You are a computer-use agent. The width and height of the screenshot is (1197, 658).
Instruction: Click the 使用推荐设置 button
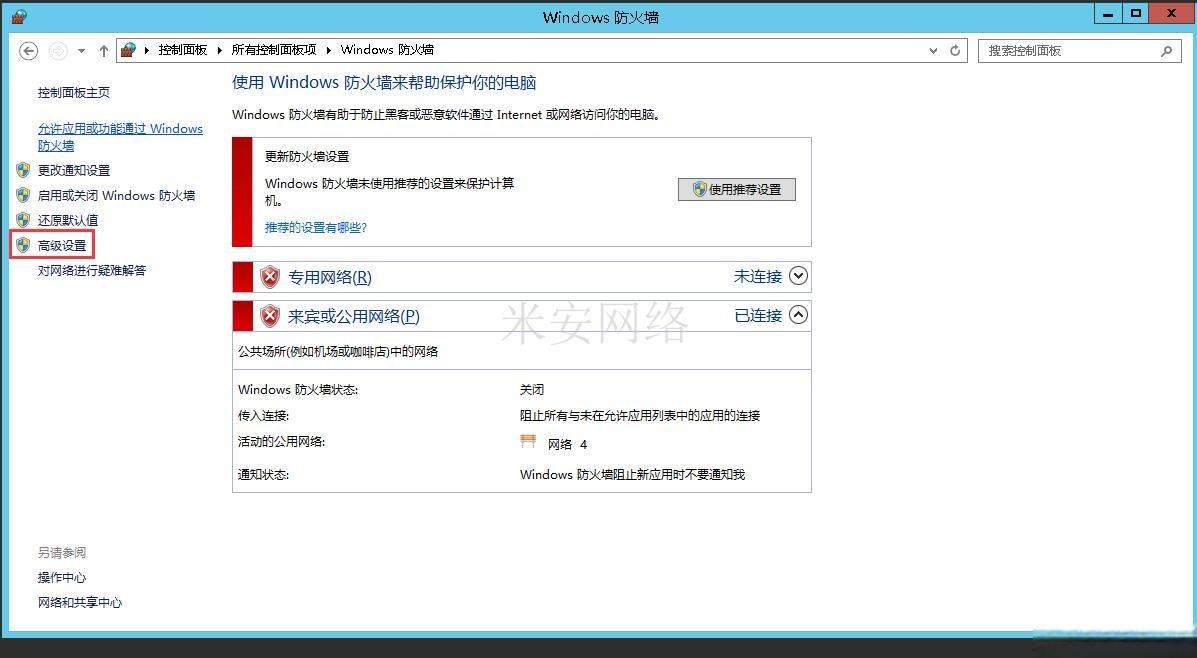click(x=737, y=189)
